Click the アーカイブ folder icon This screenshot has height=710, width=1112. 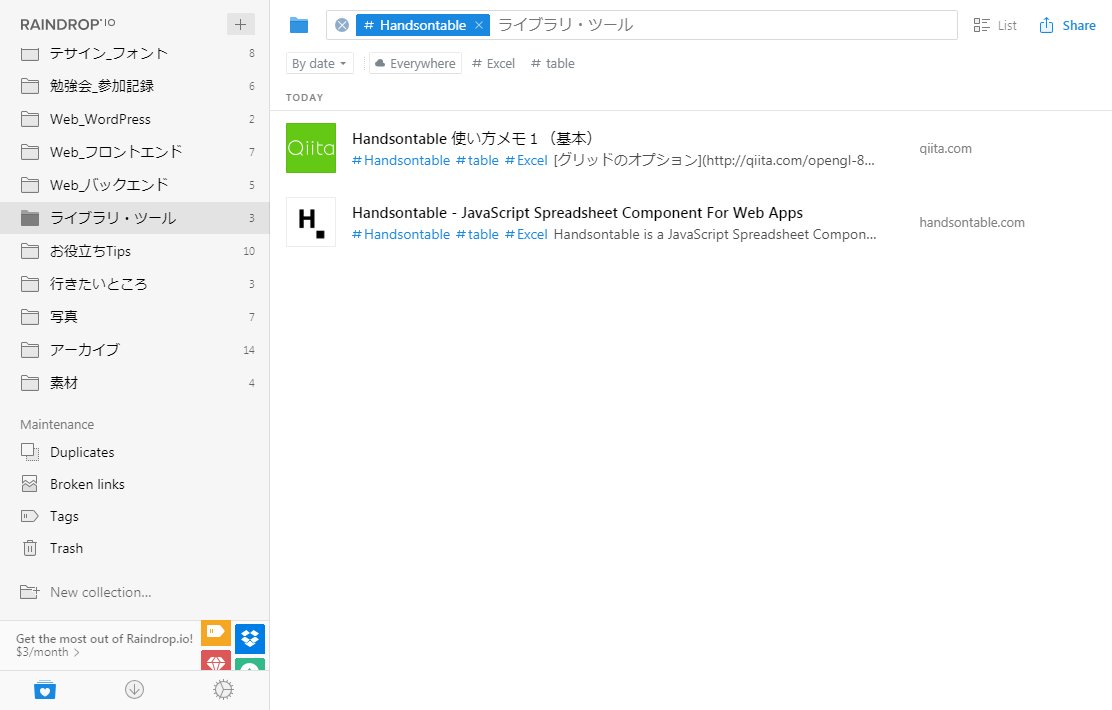point(30,350)
